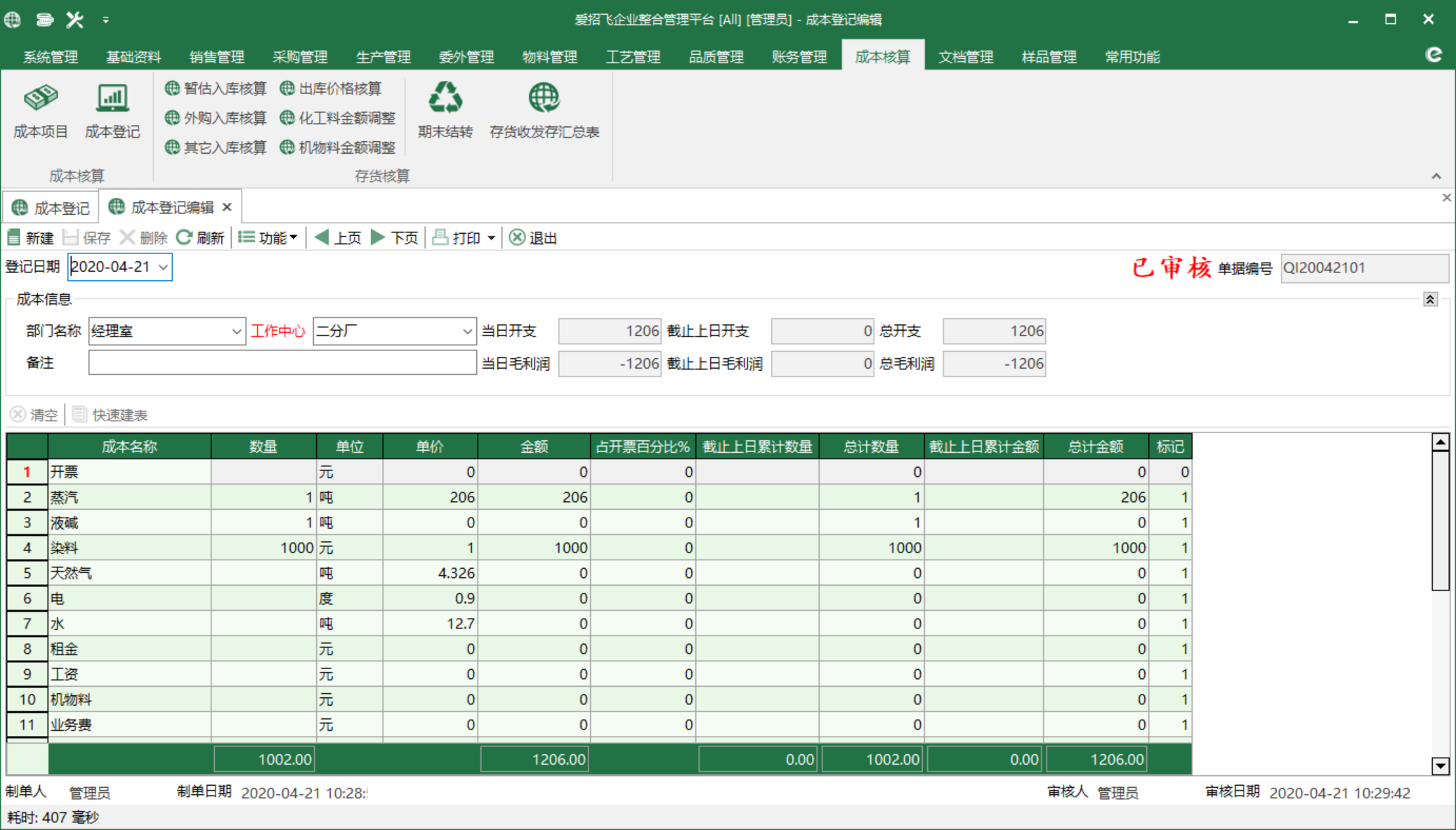
Task: Click the 期末结转 recycle icon
Action: tap(445, 98)
